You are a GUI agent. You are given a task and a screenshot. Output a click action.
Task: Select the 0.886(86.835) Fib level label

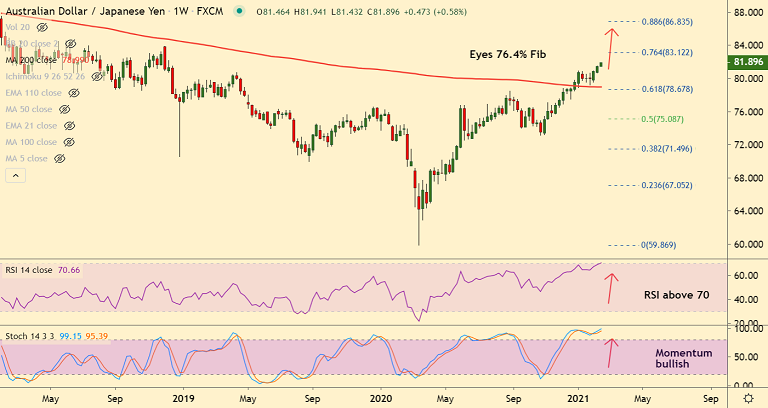tap(667, 22)
